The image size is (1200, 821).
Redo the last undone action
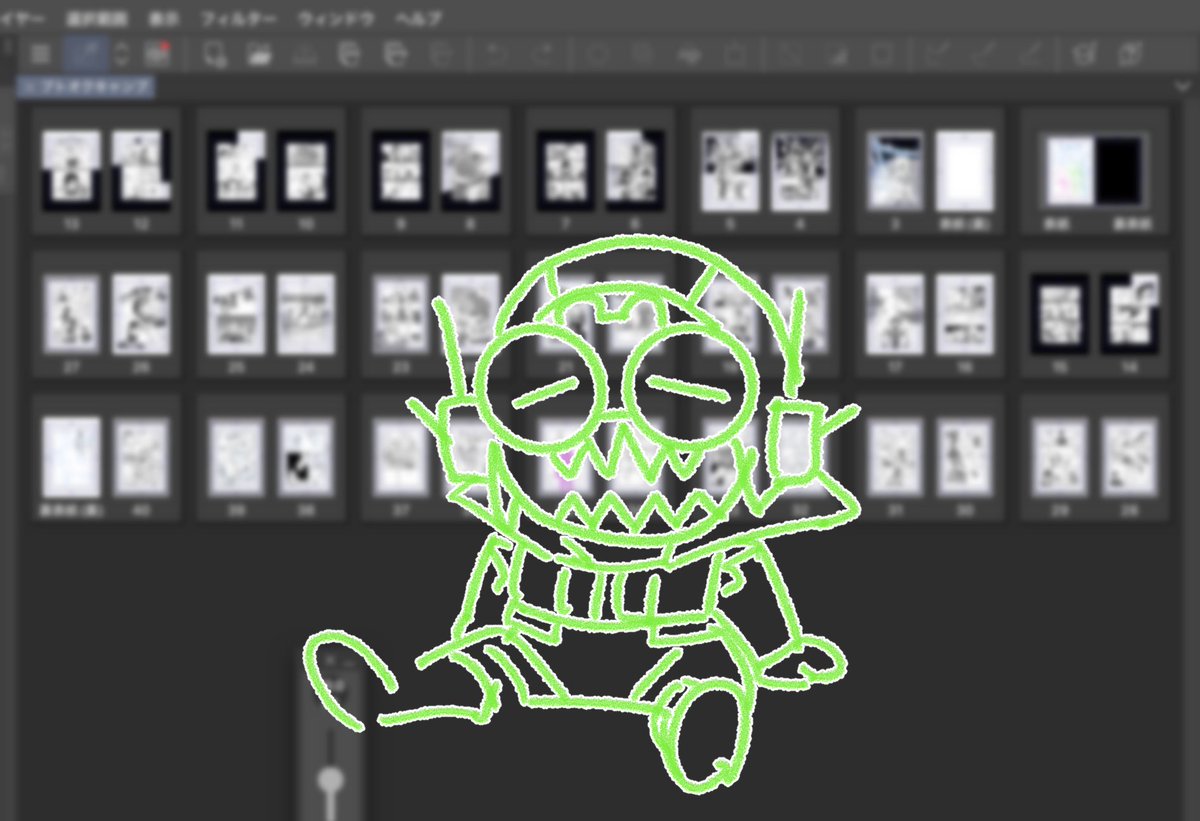tap(541, 54)
